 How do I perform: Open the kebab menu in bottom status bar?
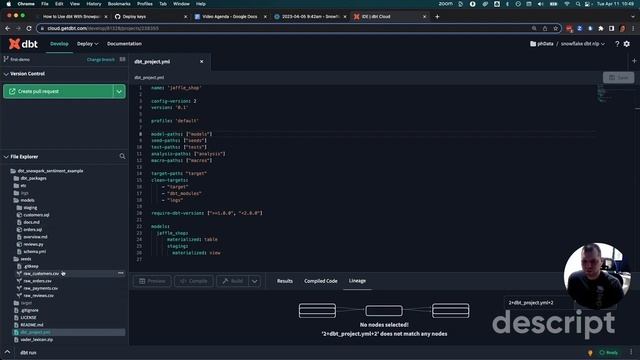point(631,352)
